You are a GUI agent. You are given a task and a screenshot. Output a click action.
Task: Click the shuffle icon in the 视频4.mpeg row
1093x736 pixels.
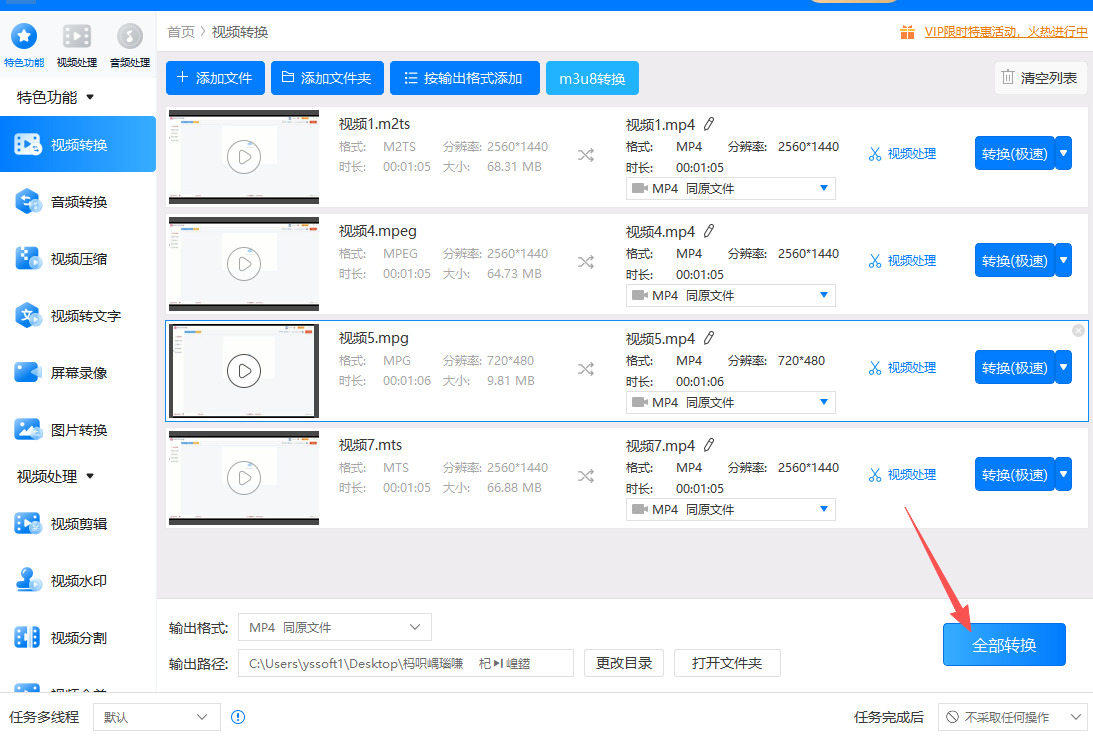pyautogui.click(x=586, y=262)
